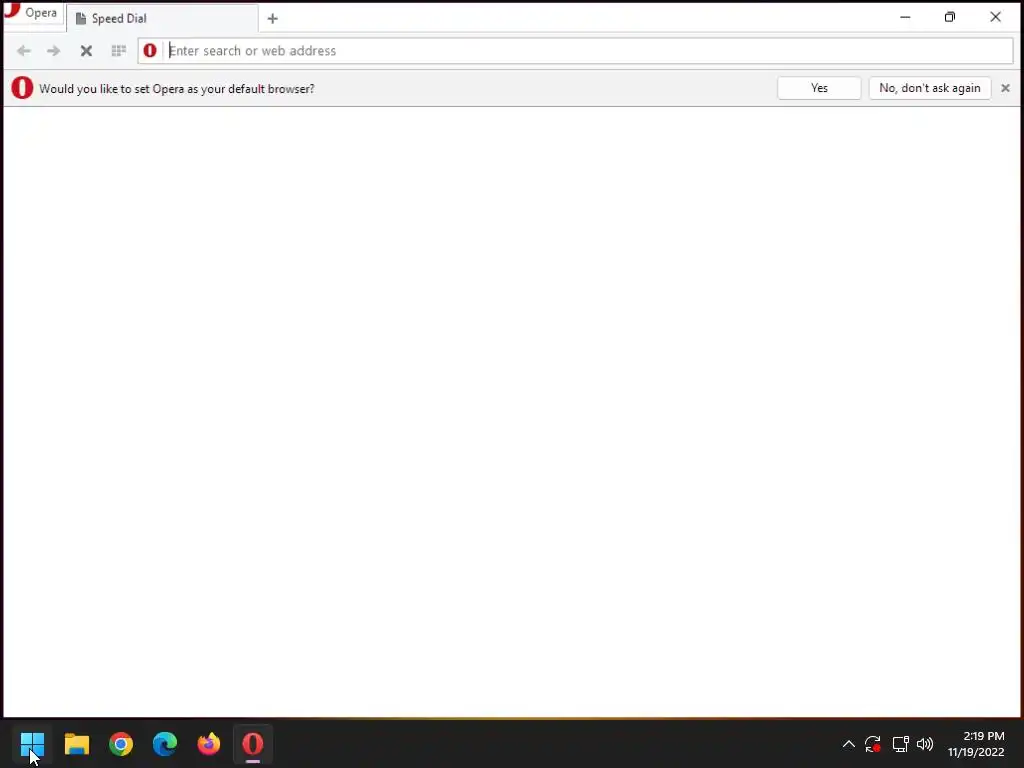Choose No, don't ask again
Screen dimensions: 1024x768
tap(929, 88)
